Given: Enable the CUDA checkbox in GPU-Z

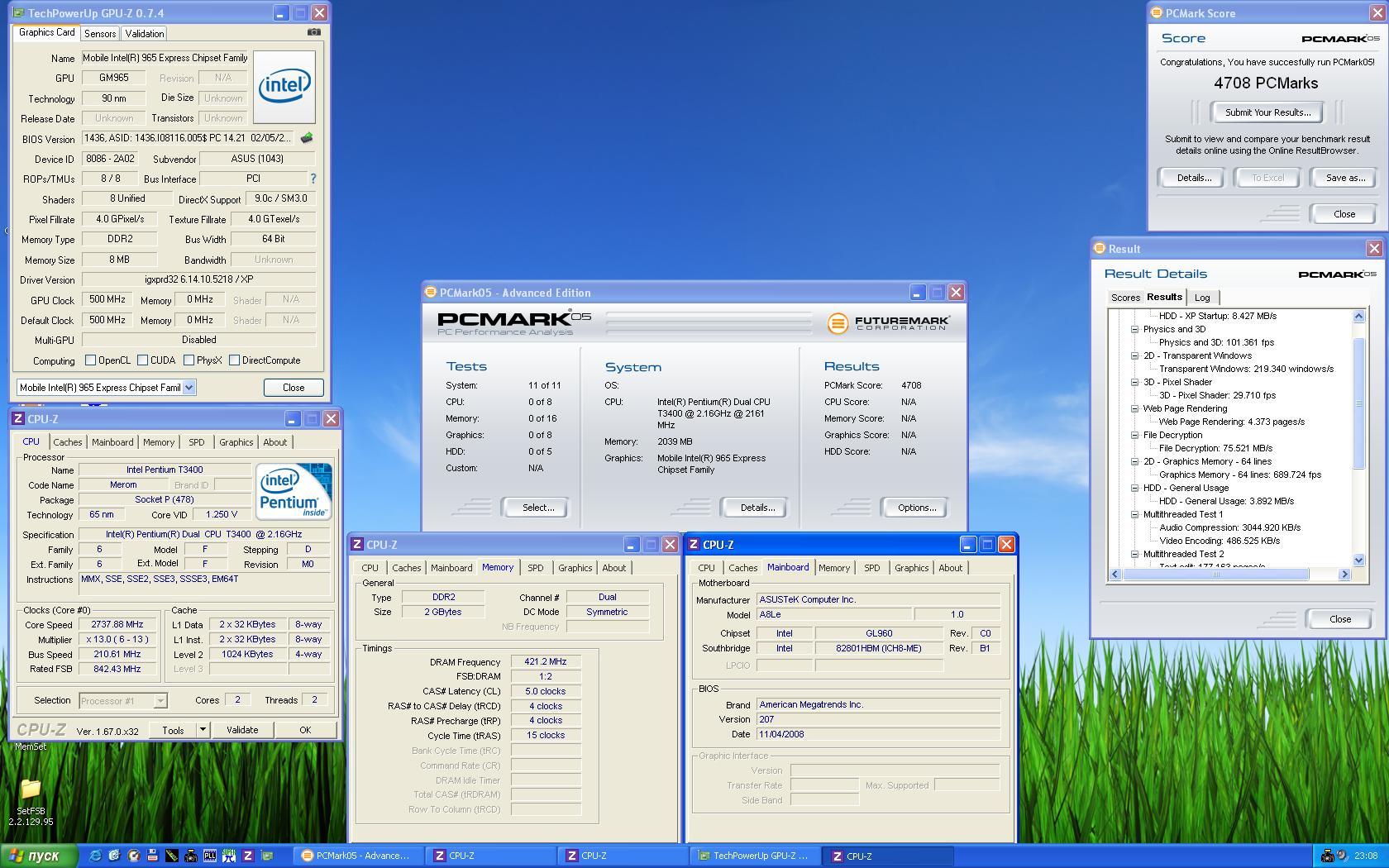Looking at the screenshot, I should point(142,360).
